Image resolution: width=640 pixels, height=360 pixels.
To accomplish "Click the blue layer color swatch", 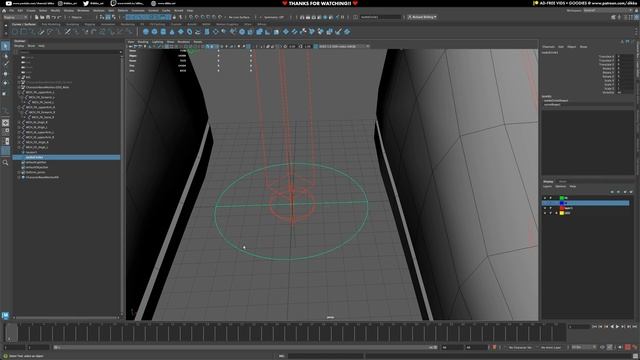I will pos(562,203).
